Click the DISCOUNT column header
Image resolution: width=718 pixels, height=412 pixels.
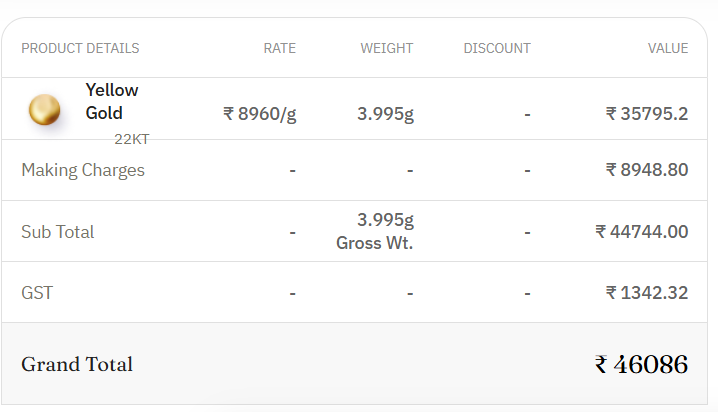coord(497,48)
